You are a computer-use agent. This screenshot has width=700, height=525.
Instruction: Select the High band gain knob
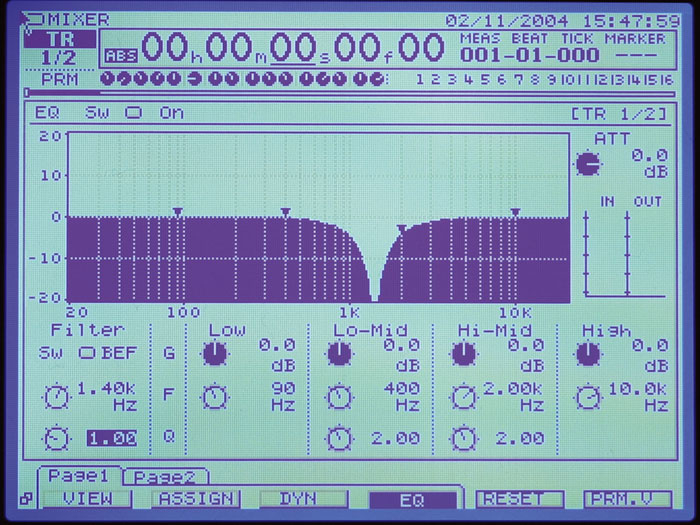[588, 354]
